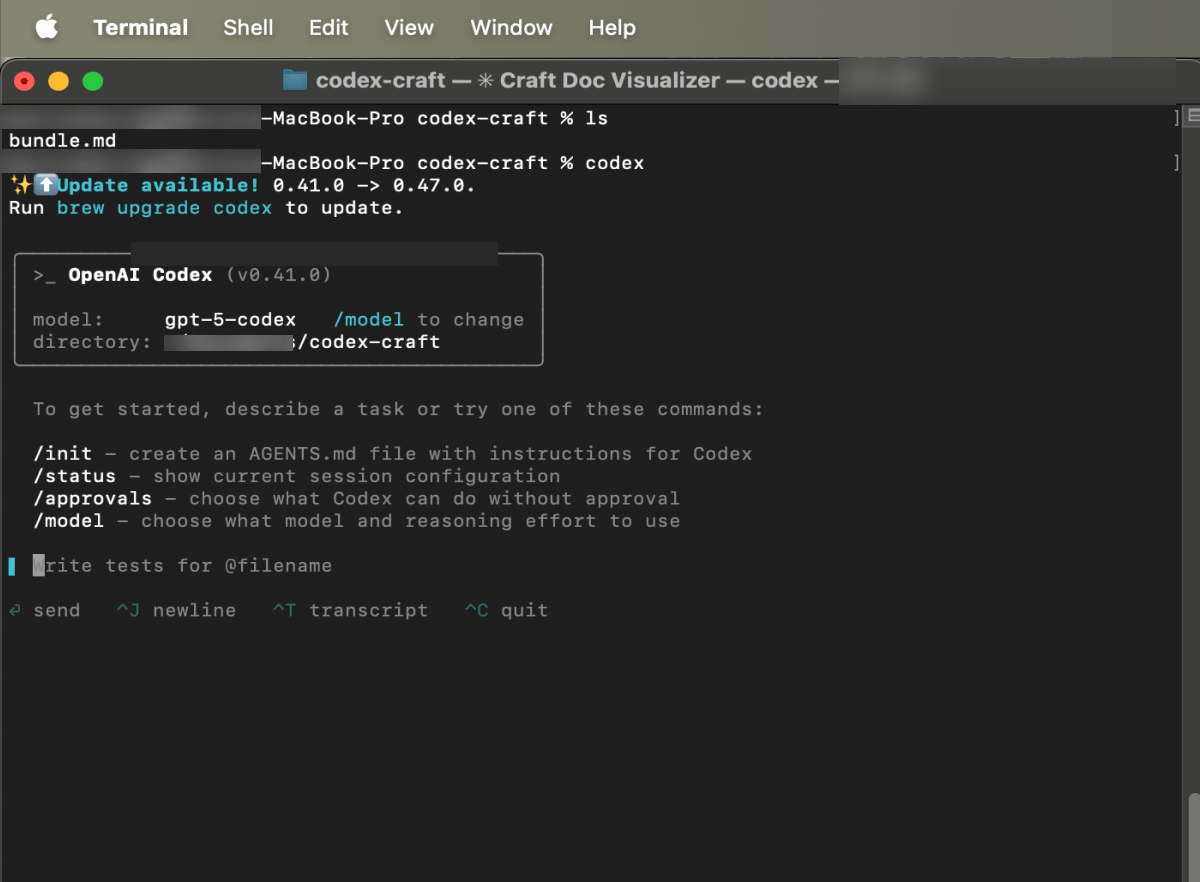Click the ^T transcript shortcut icon
Screen dimensions: 1200x882
(x=283, y=609)
